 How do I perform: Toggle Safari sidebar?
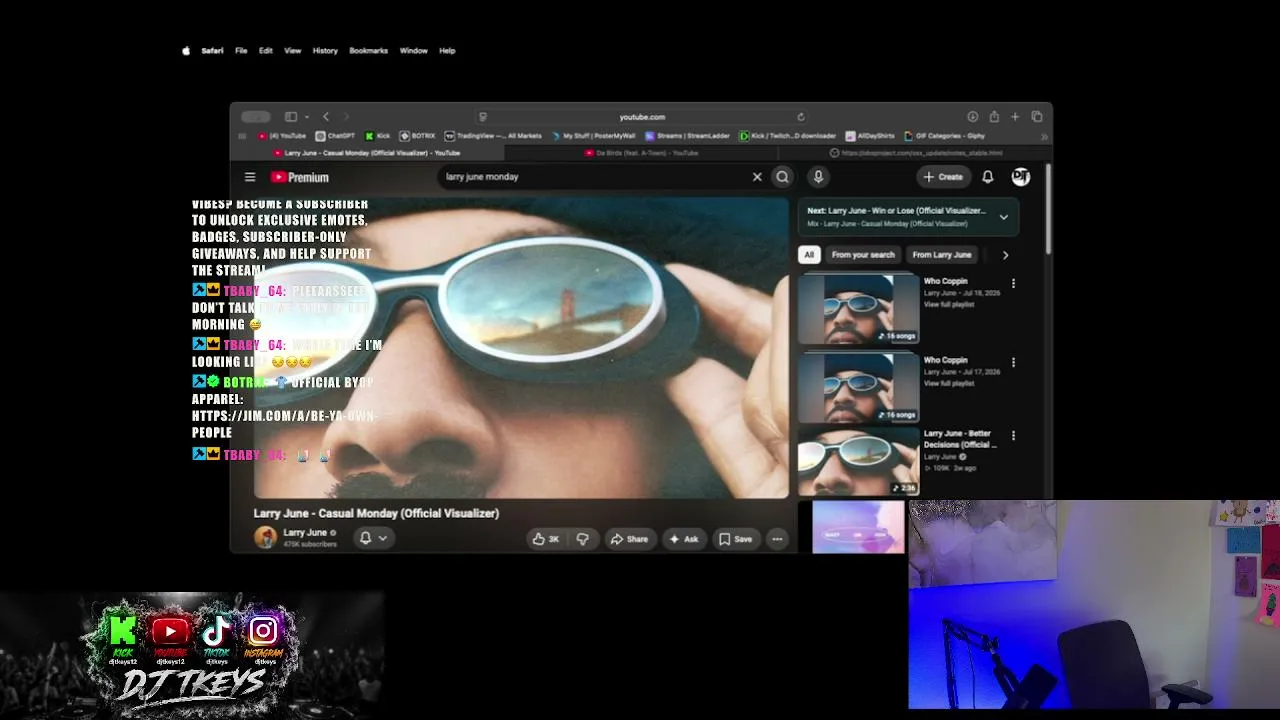pos(291,117)
